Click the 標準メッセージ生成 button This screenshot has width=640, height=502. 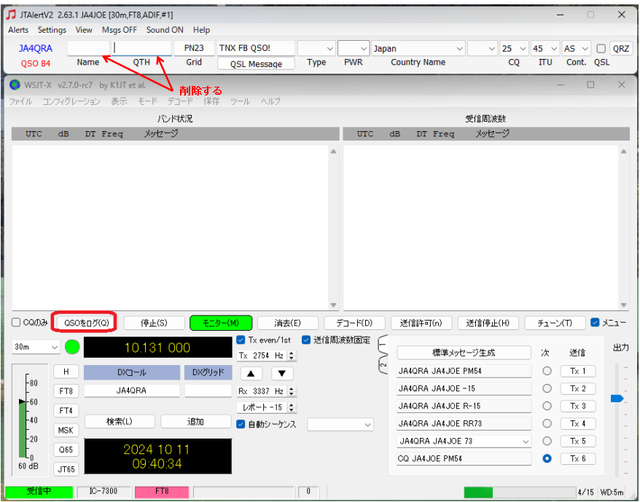click(464, 353)
